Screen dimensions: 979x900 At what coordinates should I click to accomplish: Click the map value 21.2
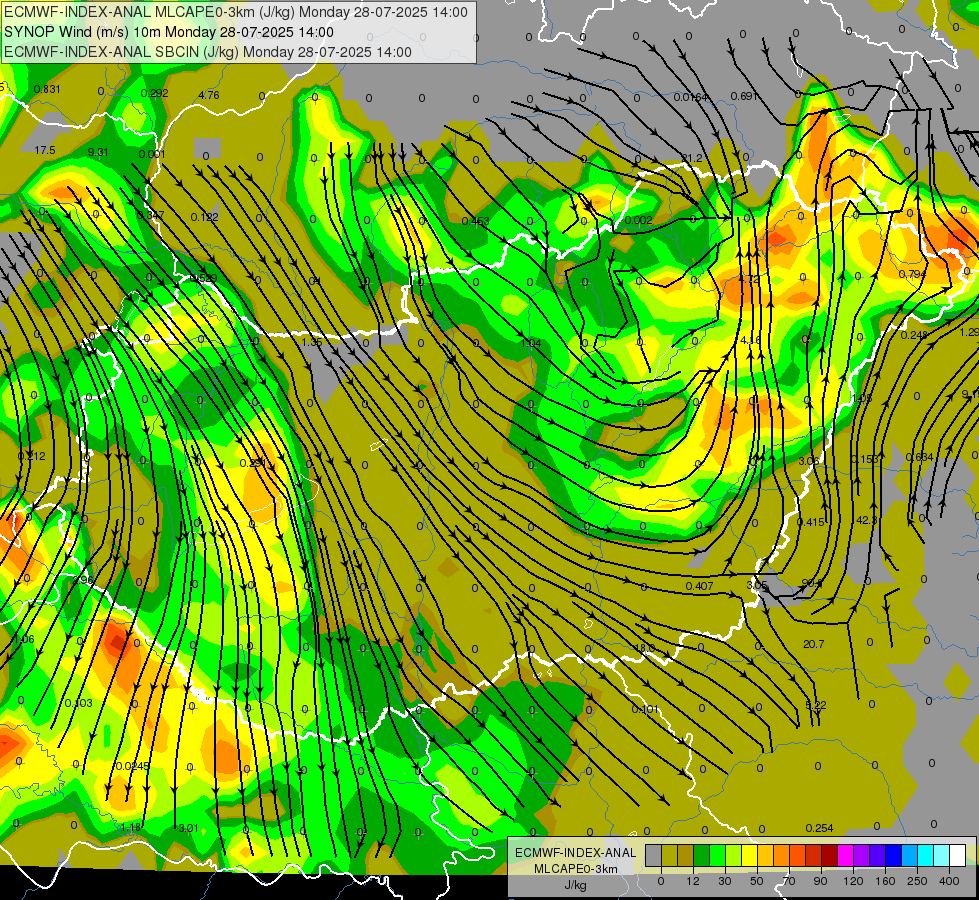(x=691, y=158)
